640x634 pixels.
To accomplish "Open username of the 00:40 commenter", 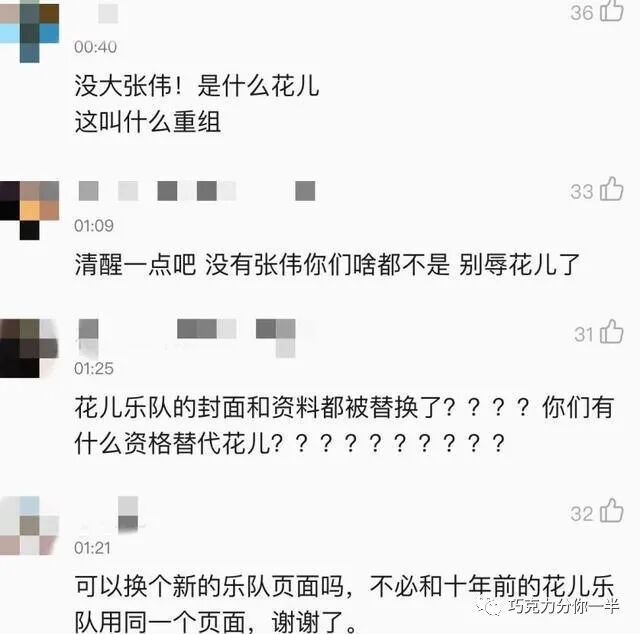I will (x=108, y=13).
